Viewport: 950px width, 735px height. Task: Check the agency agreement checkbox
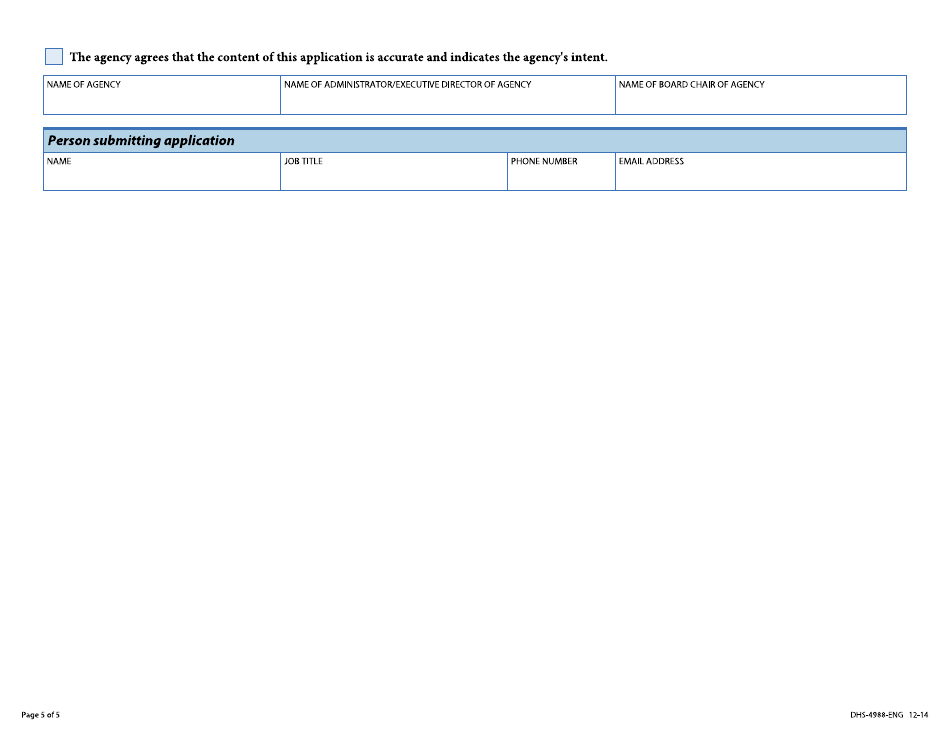coord(53,56)
